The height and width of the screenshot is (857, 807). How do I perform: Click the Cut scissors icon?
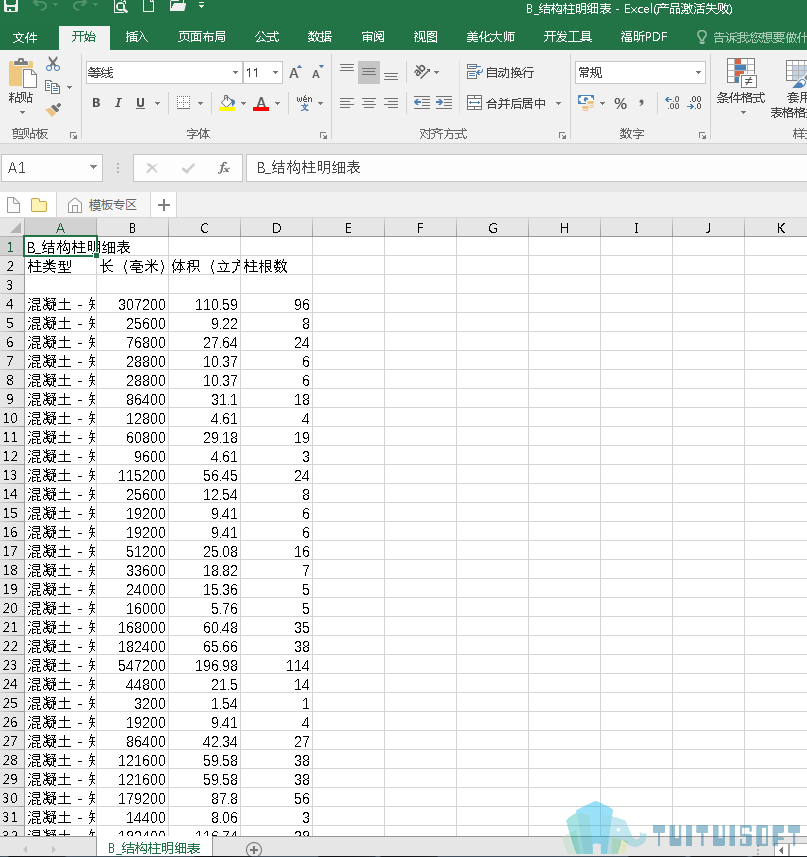coord(53,64)
